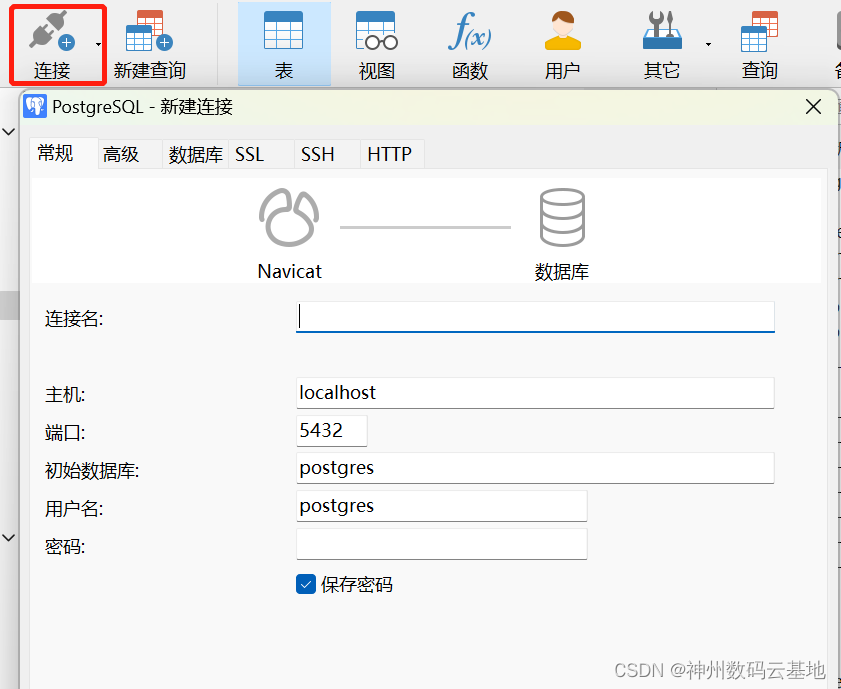This screenshot has width=841, height=689.
Task: Expand the 其它 dropdown arrow
Action: coord(709,45)
